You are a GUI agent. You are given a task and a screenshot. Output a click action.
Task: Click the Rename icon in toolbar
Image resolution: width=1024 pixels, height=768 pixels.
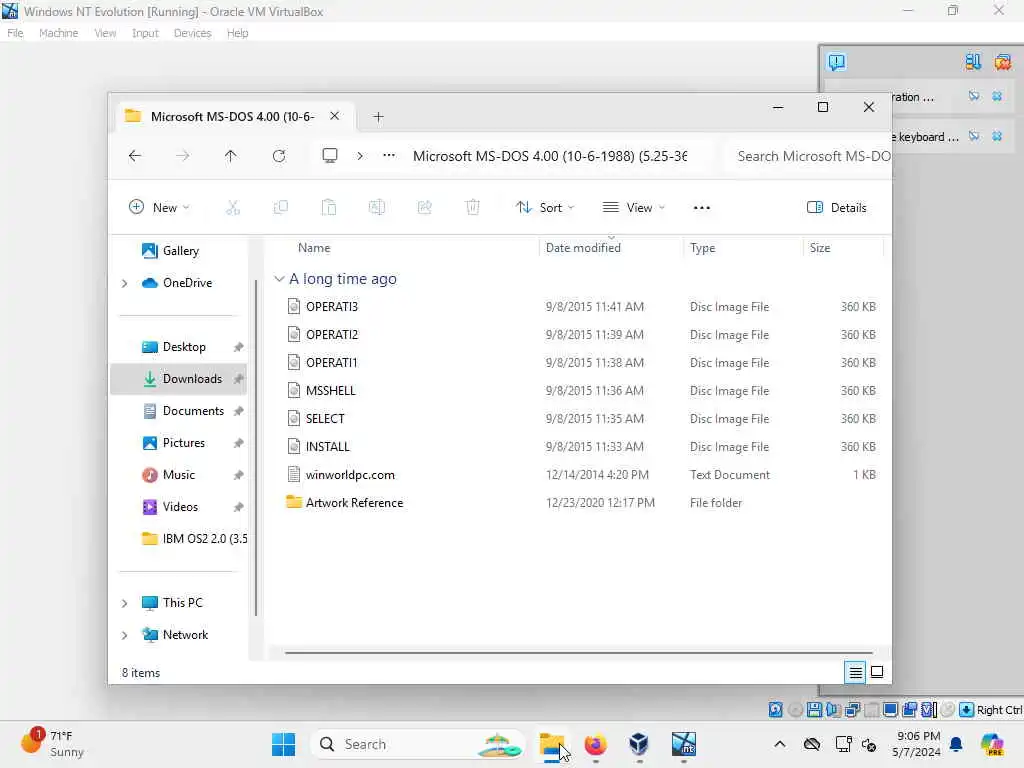tap(377, 208)
